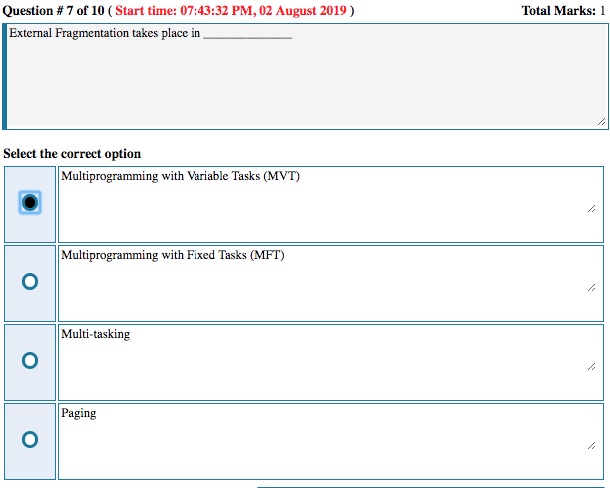This screenshot has width=610, height=488.
Task: Grab the resize grip on MVT option box
Action: coord(592,209)
